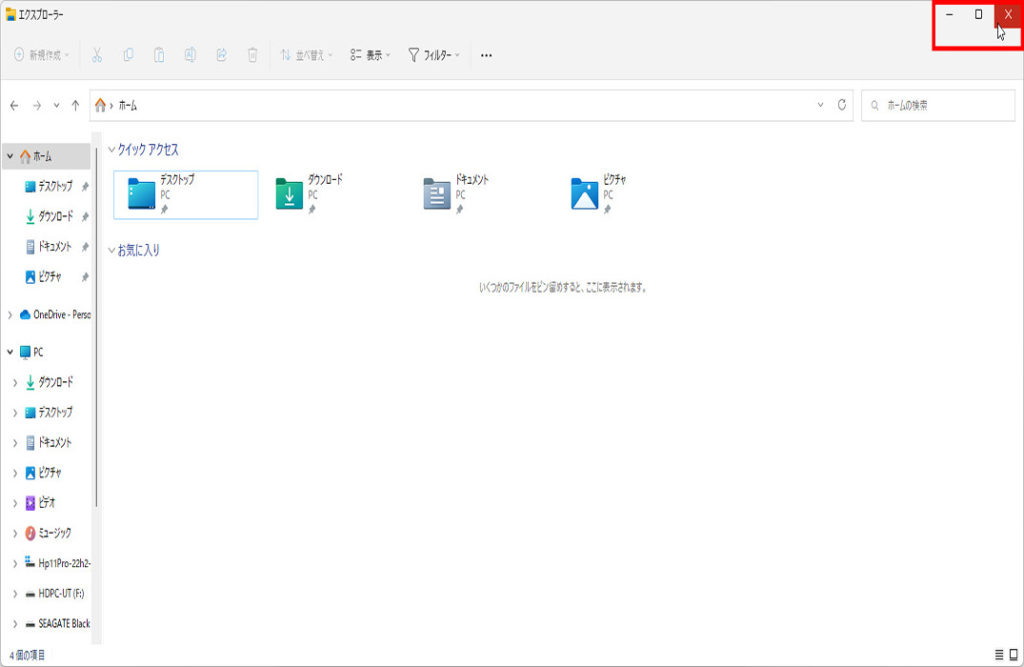
Task: Switch to details view icon in status bar
Action: click(998, 655)
